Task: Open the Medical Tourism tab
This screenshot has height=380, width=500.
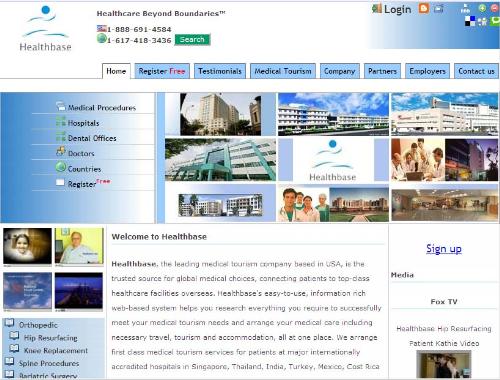Action: pos(283,71)
